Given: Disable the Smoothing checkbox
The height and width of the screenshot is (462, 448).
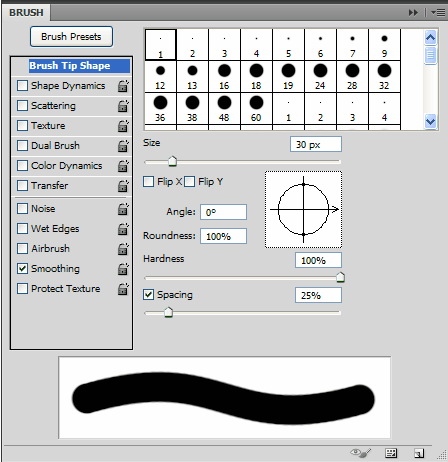Looking at the screenshot, I should pos(22,269).
